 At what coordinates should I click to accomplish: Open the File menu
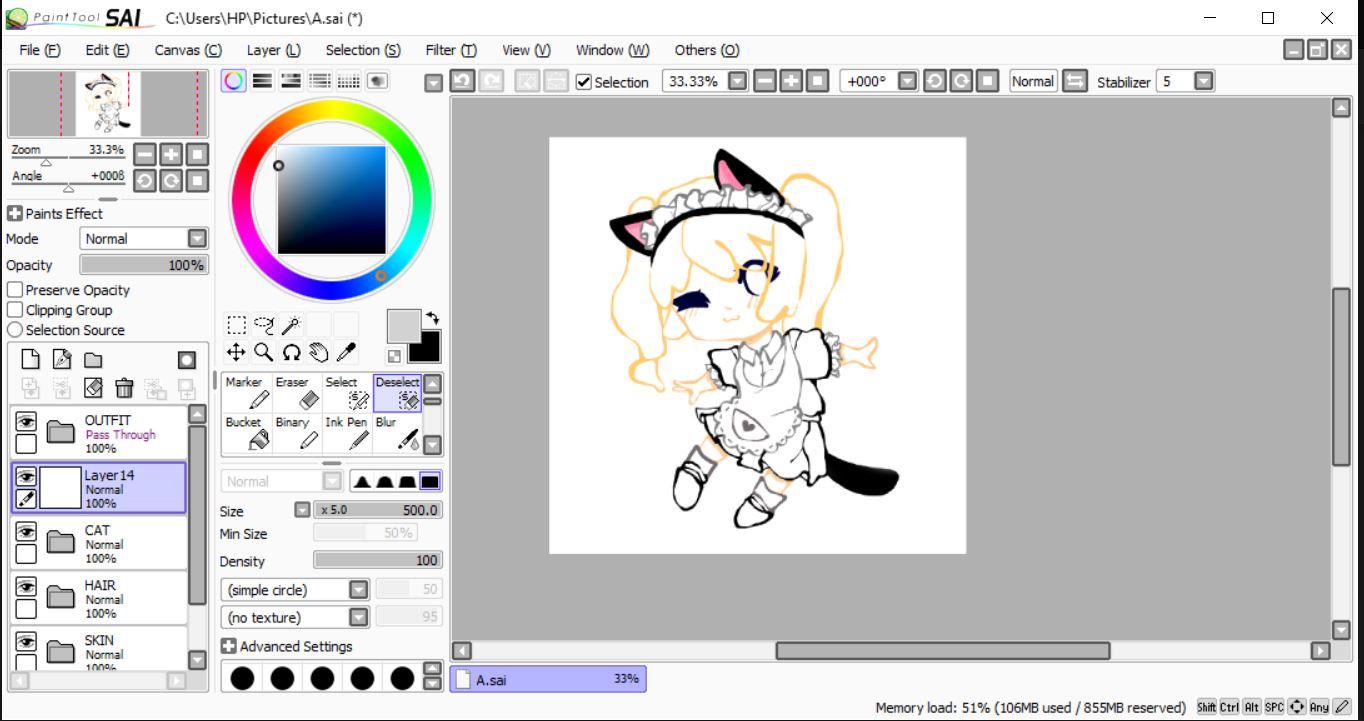click(x=39, y=50)
